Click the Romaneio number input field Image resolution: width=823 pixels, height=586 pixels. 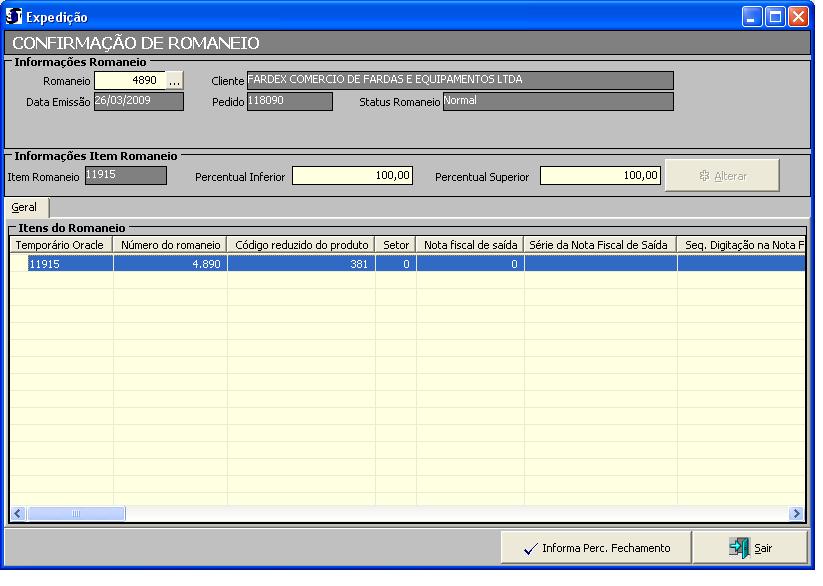pyautogui.click(x=129, y=81)
